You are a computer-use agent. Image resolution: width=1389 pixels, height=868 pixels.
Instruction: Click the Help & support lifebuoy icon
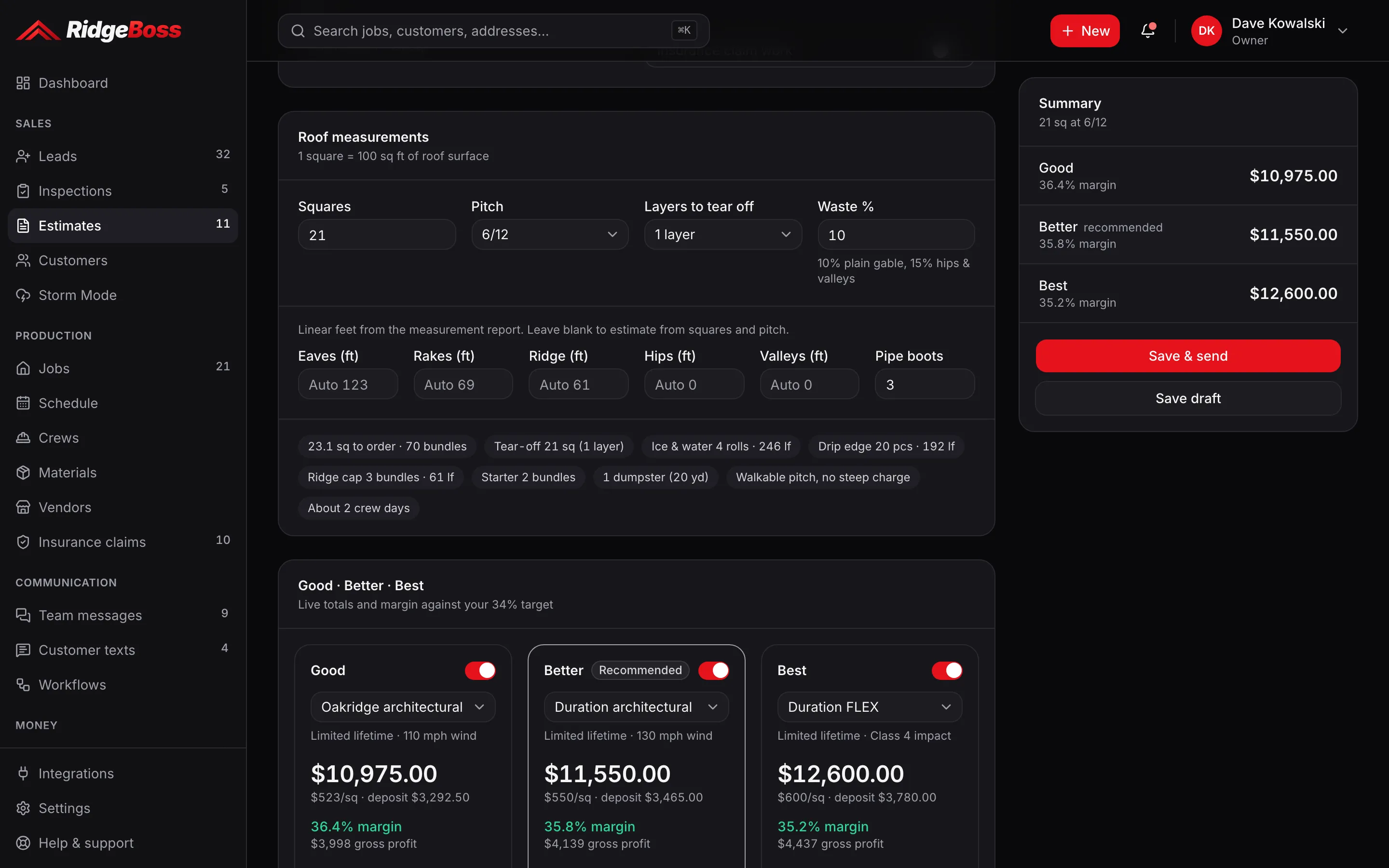(x=23, y=843)
